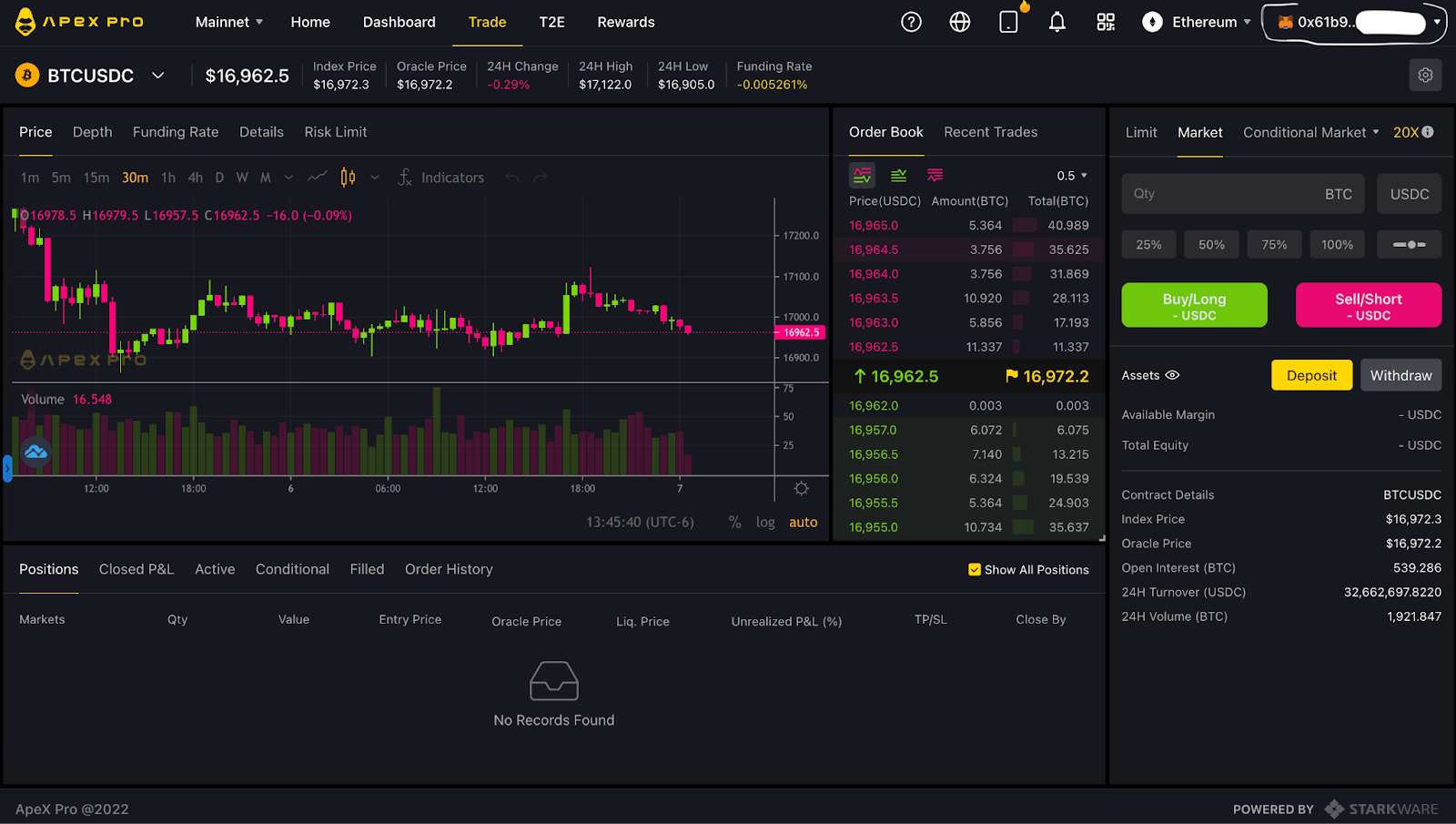Click the chart time zone 13:45:40 (UTC-6)
The height and width of the screenshot is (824, 1456).
(640, 523)
